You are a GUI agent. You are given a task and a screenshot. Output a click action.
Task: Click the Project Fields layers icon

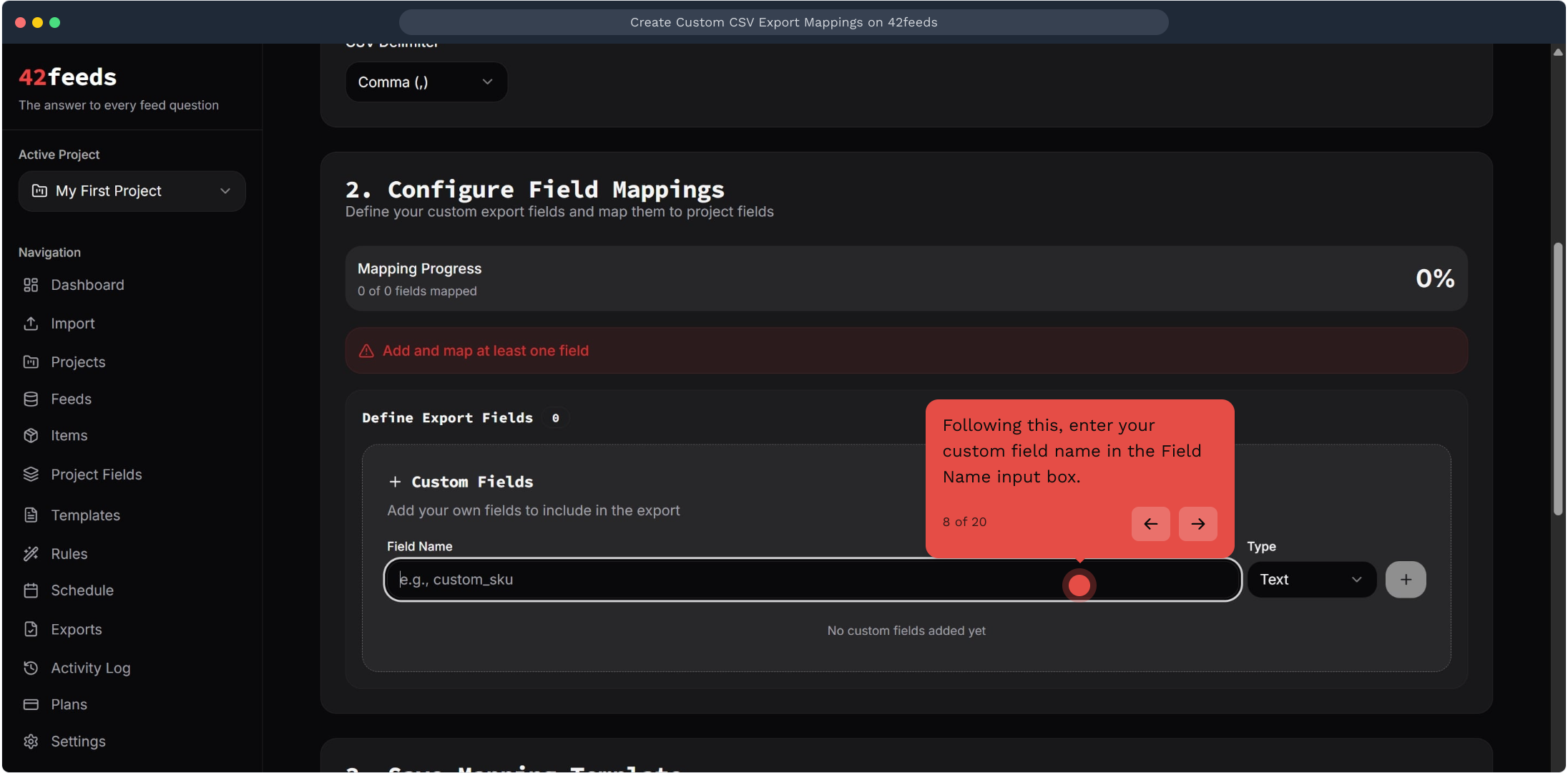[31, 475]
